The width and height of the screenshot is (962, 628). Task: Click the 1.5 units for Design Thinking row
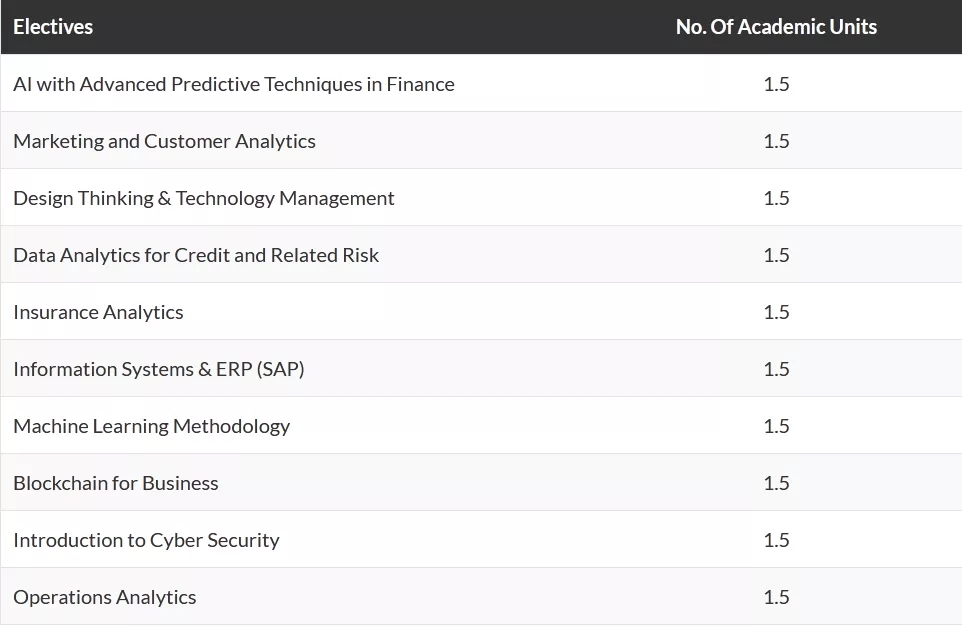(x=776, y=198)
